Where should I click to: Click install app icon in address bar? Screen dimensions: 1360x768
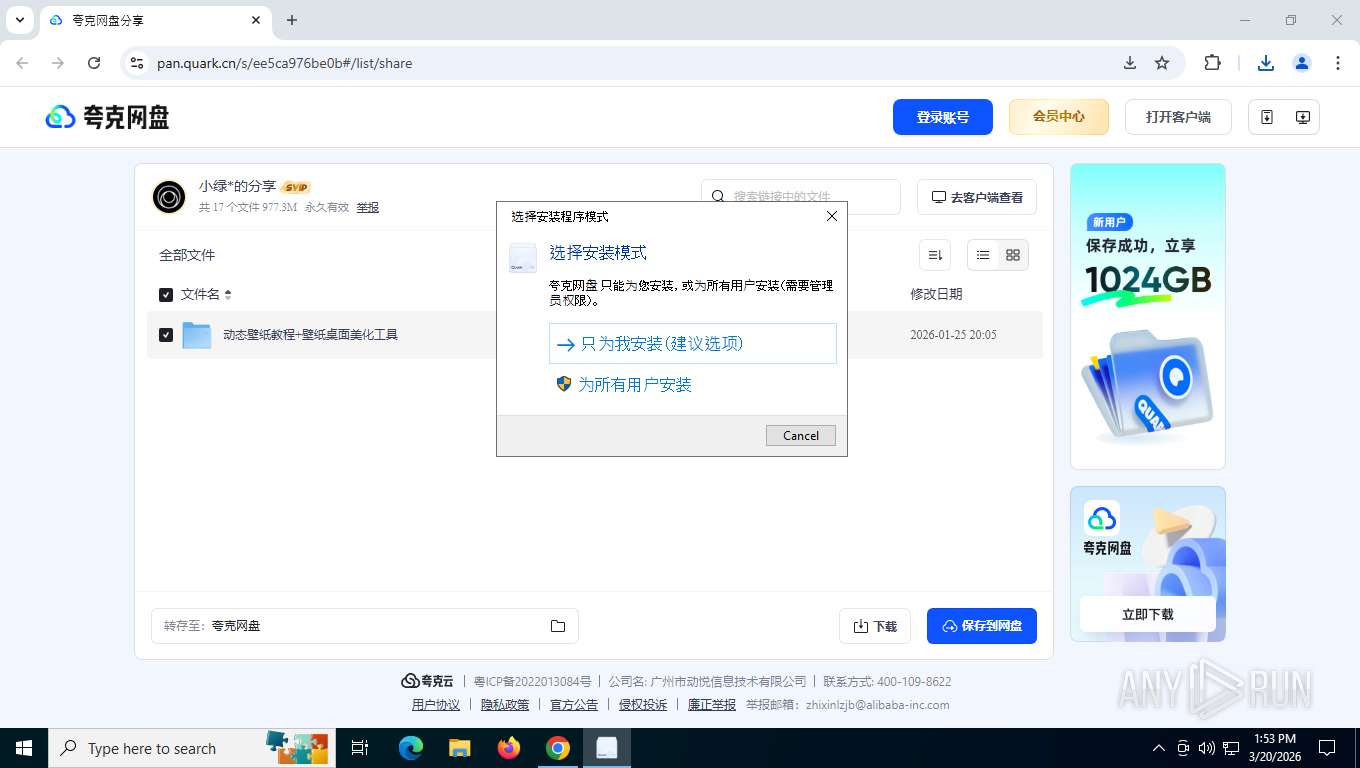point(1130,63)
